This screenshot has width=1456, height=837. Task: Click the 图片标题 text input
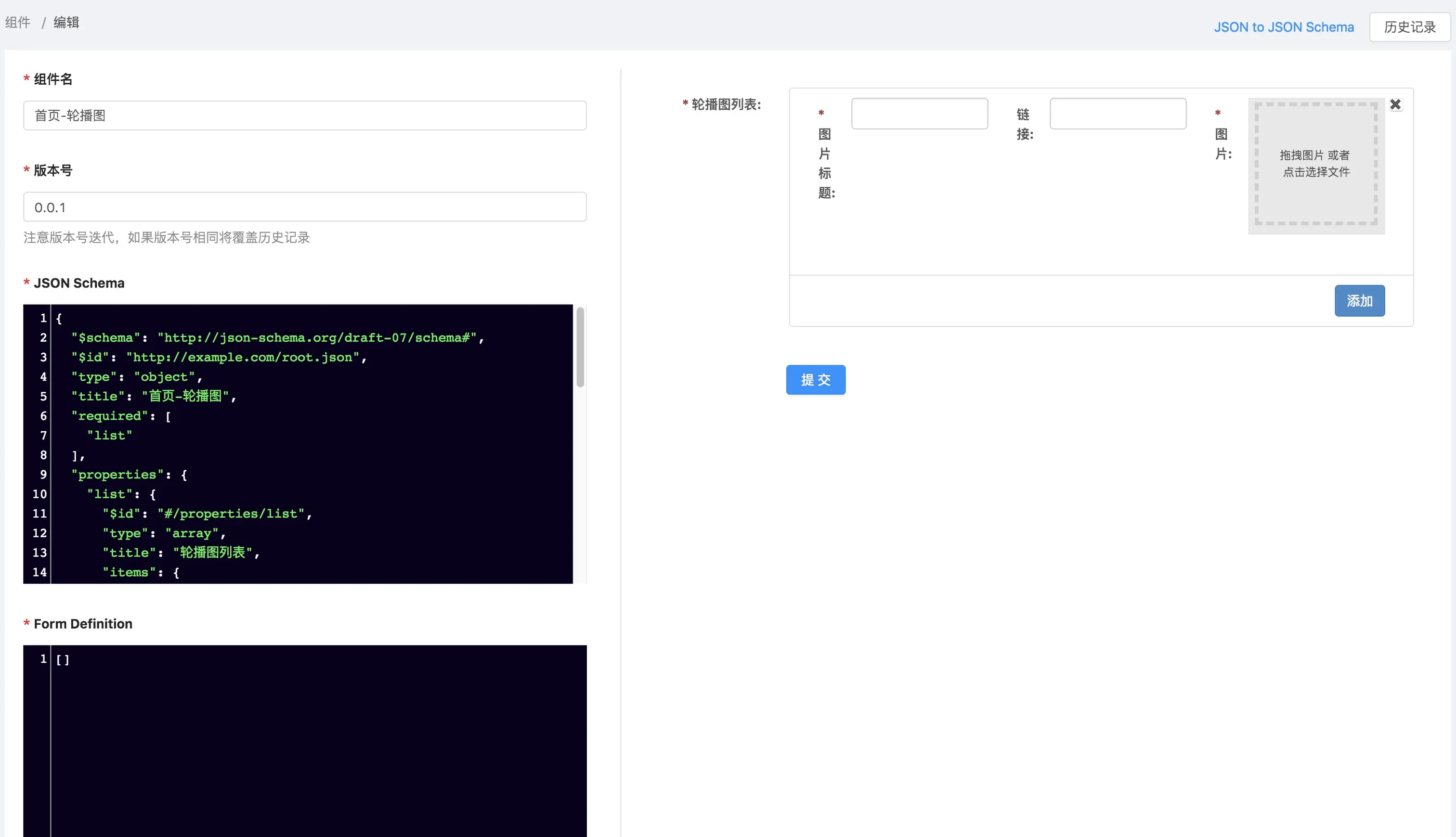click(x=920, y=114)
